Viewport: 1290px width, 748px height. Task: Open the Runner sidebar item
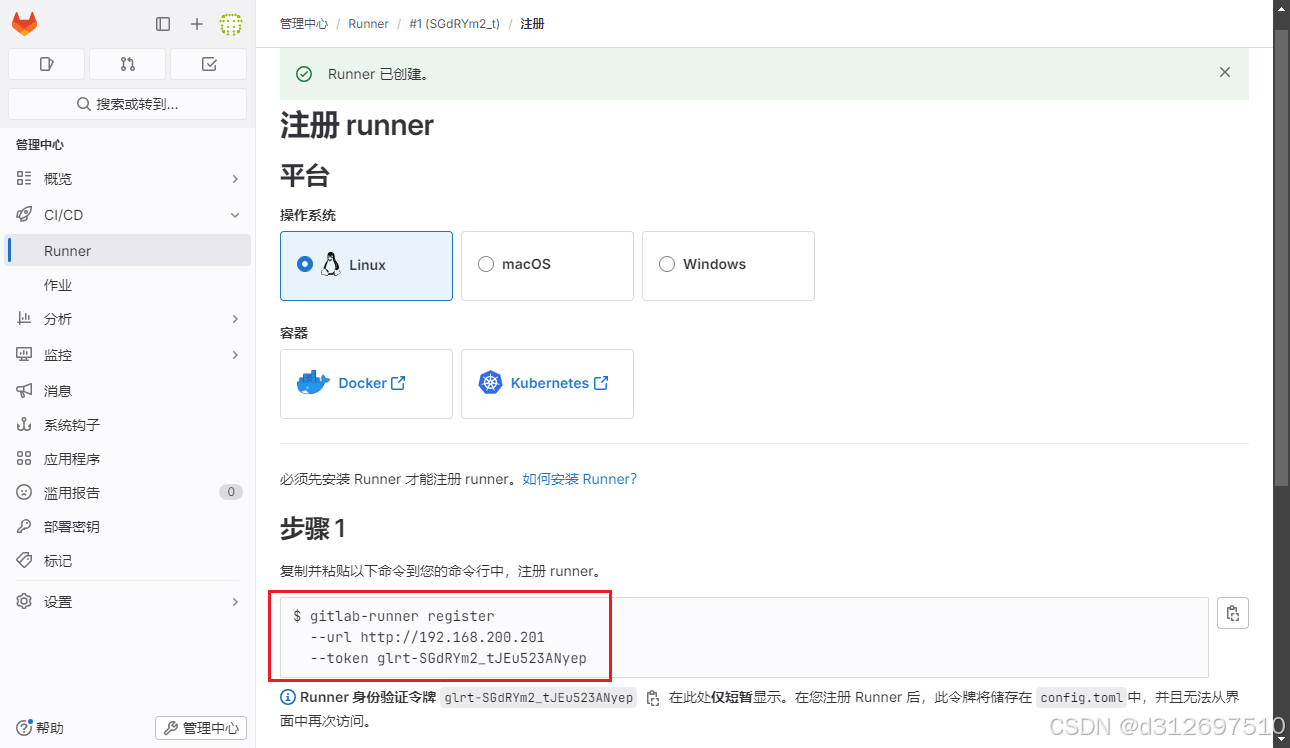coord(127,251)
